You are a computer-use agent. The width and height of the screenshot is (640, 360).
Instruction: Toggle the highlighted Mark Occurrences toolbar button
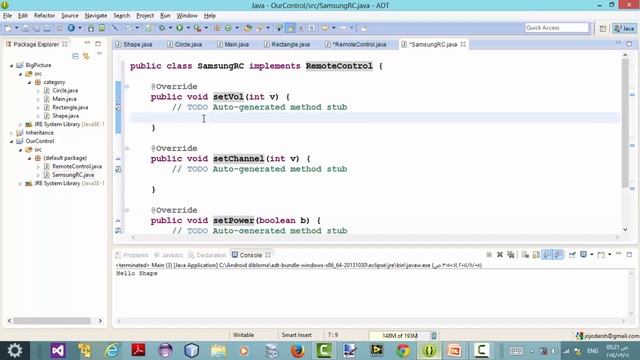click(290, 28)
